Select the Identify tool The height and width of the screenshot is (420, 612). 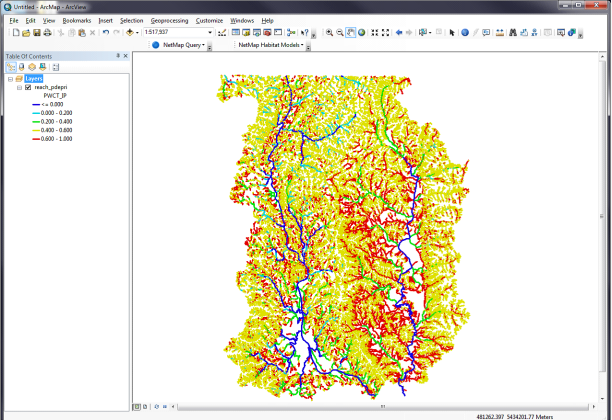(x=465, y=32)
